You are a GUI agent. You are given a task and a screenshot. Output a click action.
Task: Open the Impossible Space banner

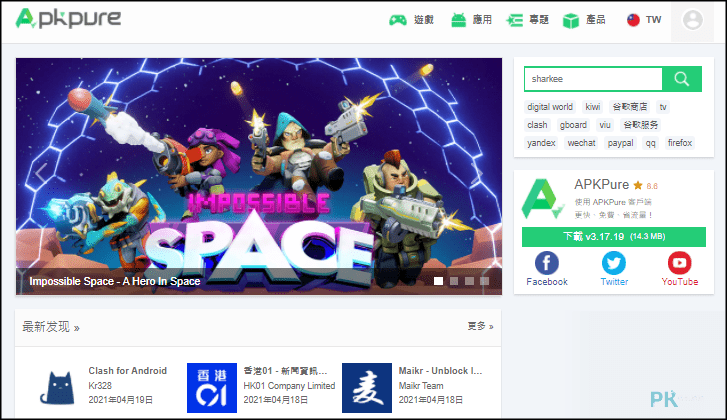point(259,176)
